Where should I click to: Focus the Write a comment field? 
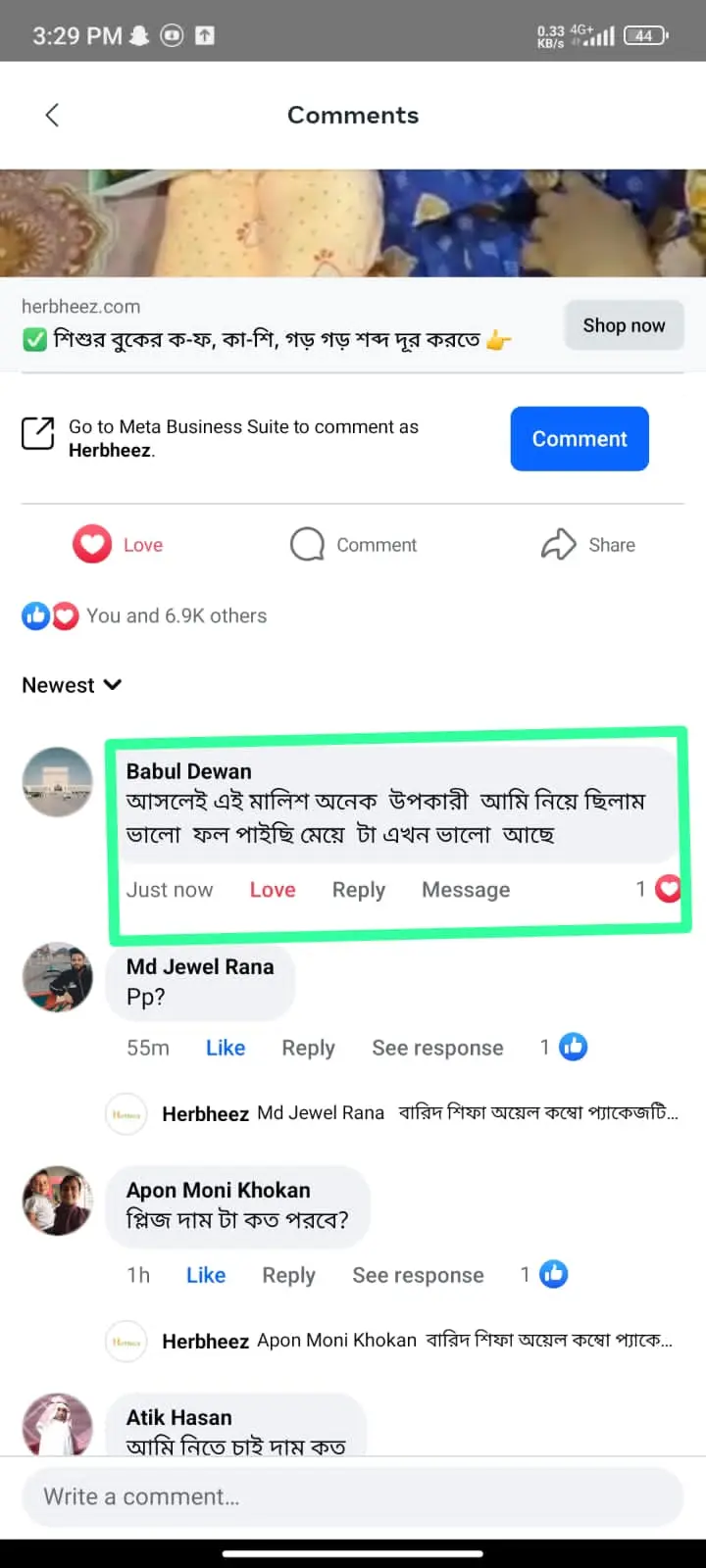(x=353, y=1496)
